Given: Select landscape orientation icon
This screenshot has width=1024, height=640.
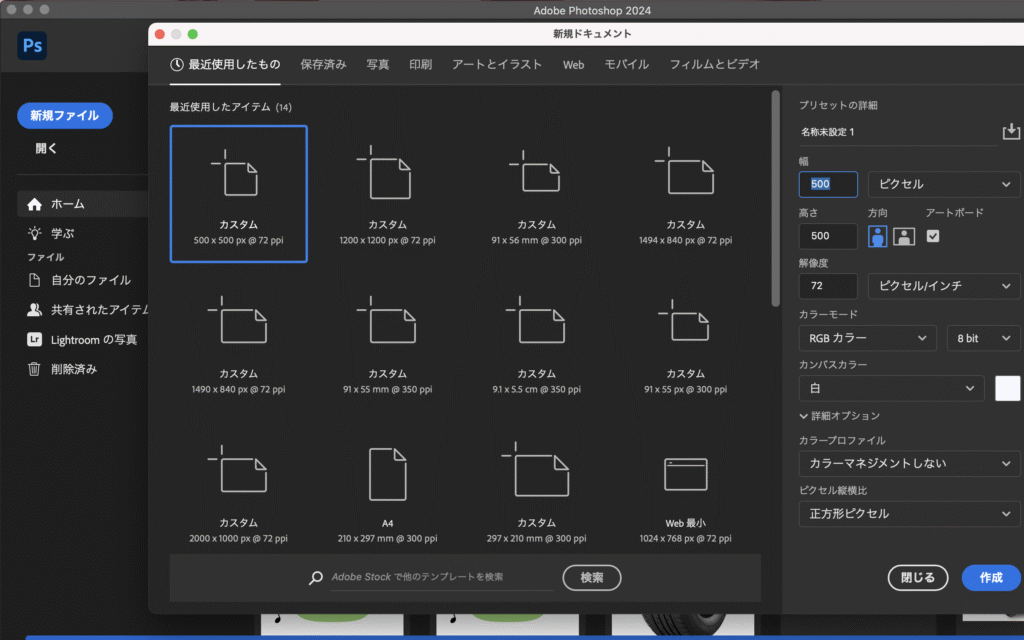Looking at the screenshot, I should 904,236.
